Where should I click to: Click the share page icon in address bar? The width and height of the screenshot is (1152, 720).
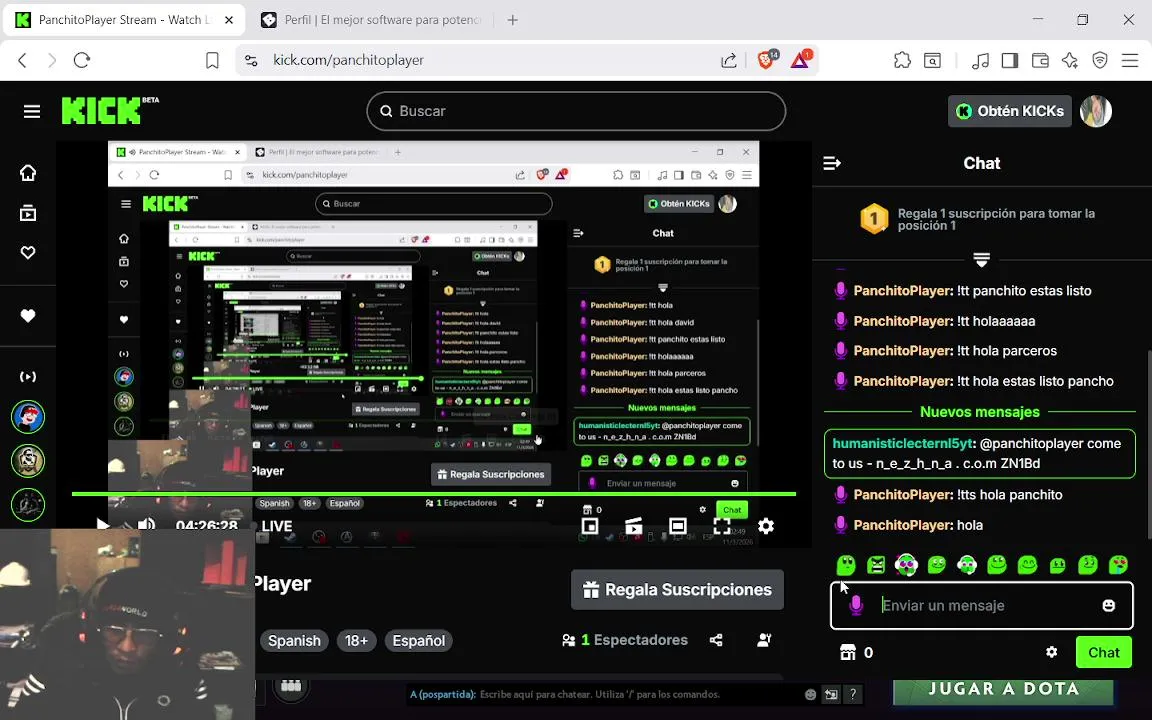pyautogui.click(x=728, y=60)
